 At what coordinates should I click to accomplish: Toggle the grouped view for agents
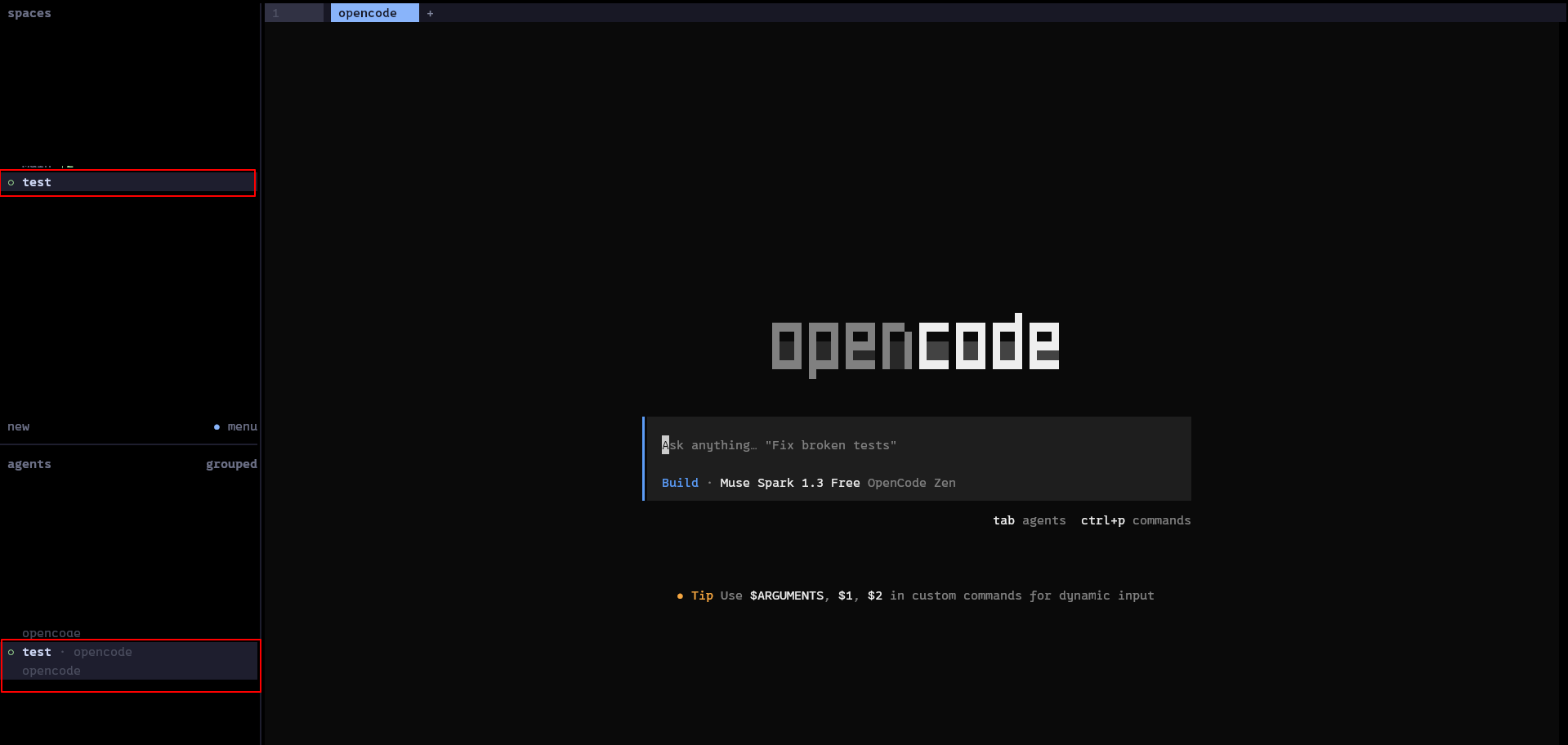click(x=231, y=464)
